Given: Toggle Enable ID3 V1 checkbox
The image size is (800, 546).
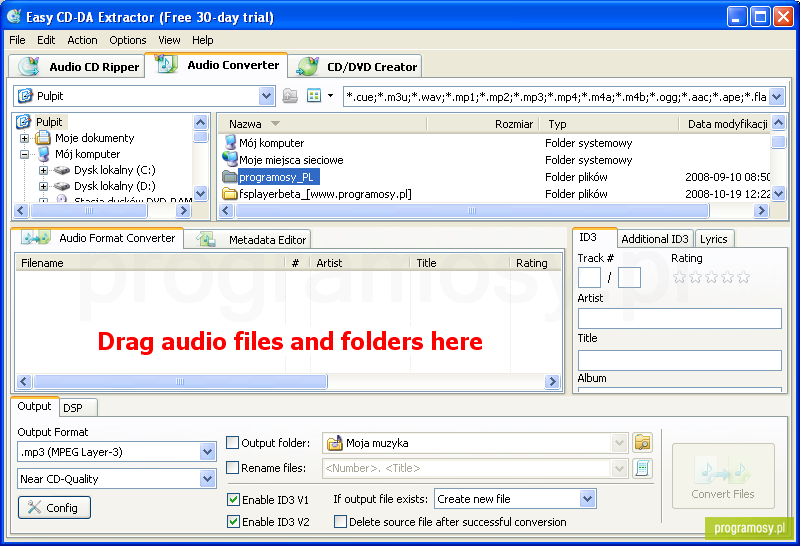Looking at the screenshot, I should [233, 500].
